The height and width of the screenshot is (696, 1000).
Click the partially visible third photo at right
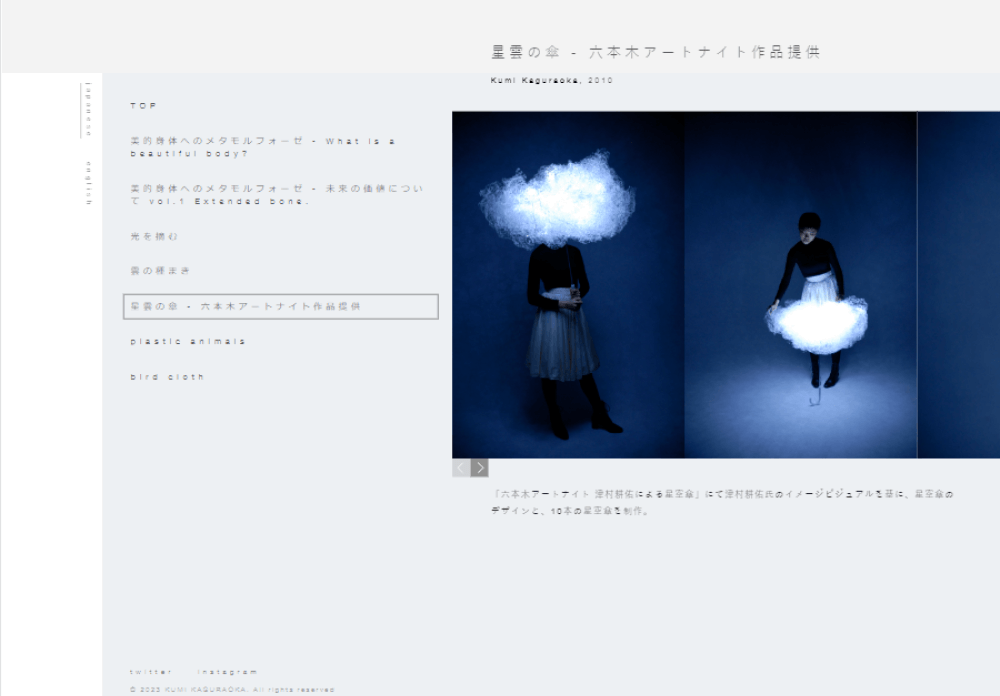958,285
